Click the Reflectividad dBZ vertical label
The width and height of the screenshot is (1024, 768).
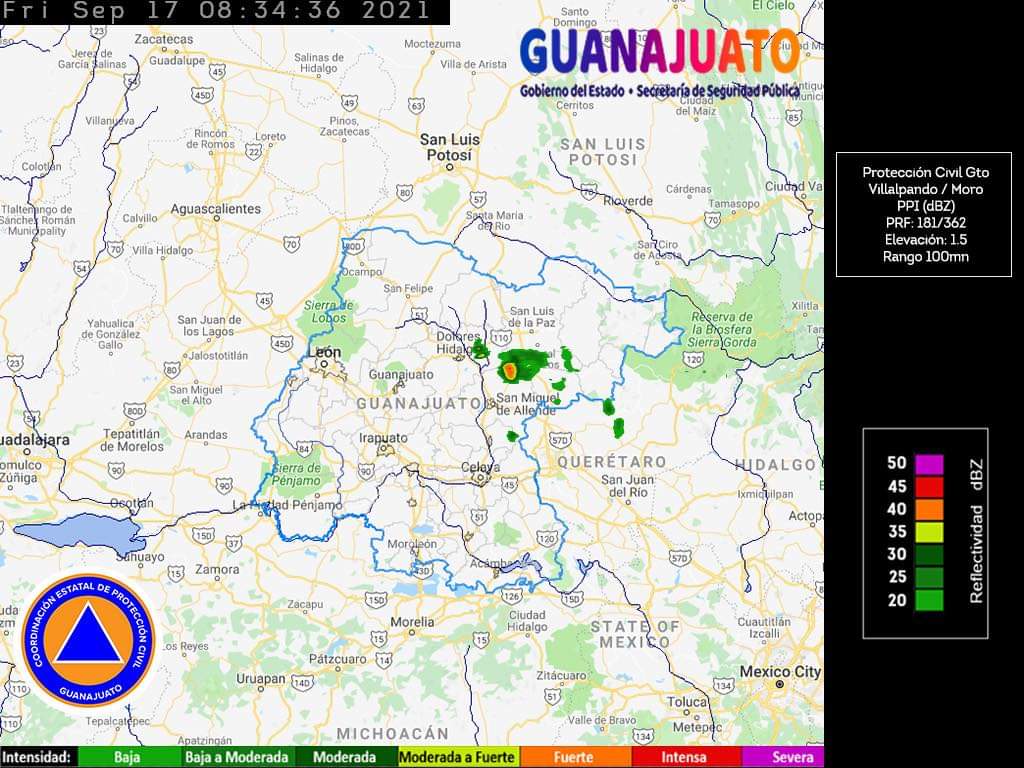tap(976, 531)
